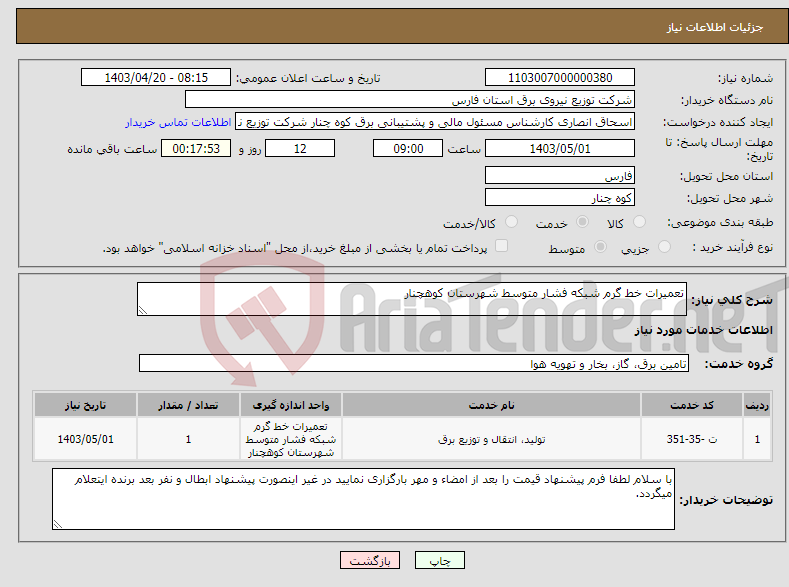Screen dimensions: 789x587
Task: Select the کالا/خدمت radio button
Action: 511,222
